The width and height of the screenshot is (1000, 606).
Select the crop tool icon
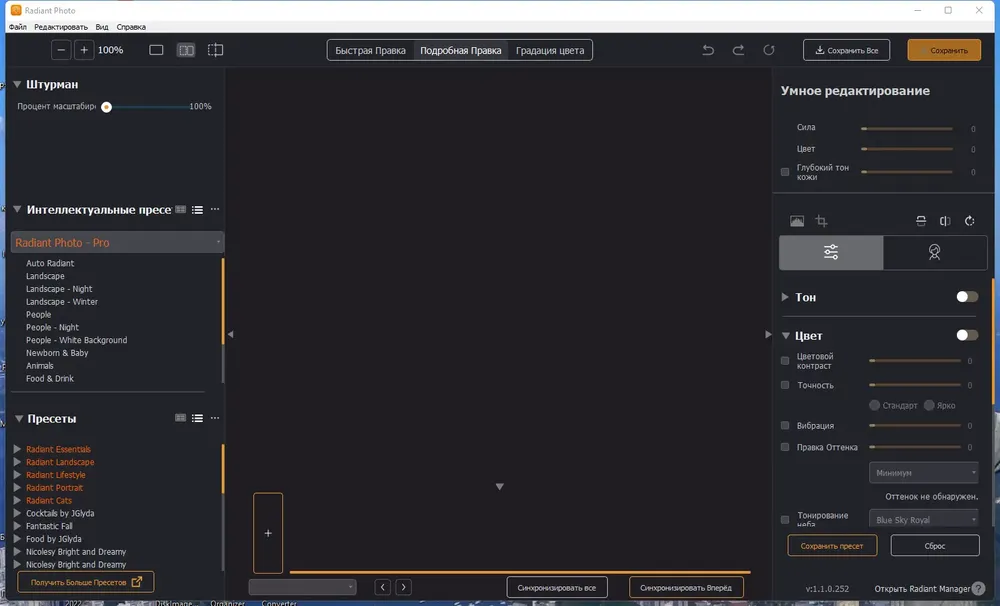click(821, 221)
